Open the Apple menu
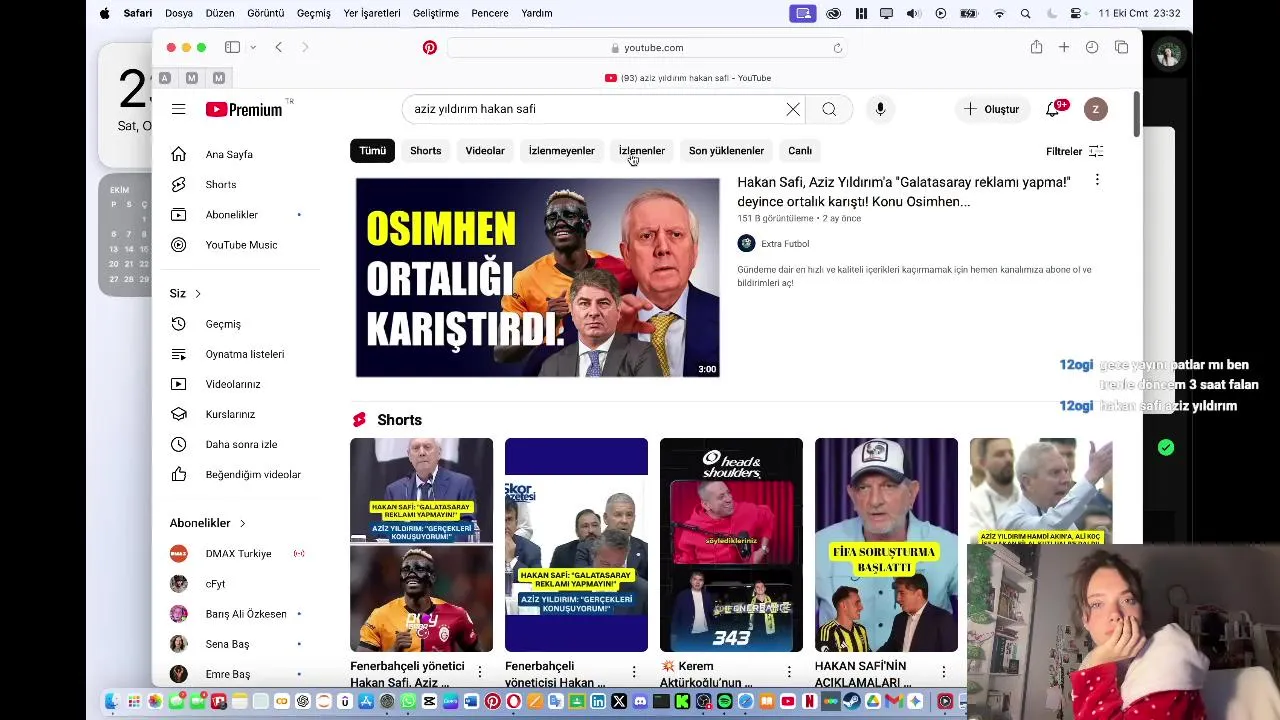The height and width of the screenshot is (720, 1280). pyautogui.click(x=105, y=13)
